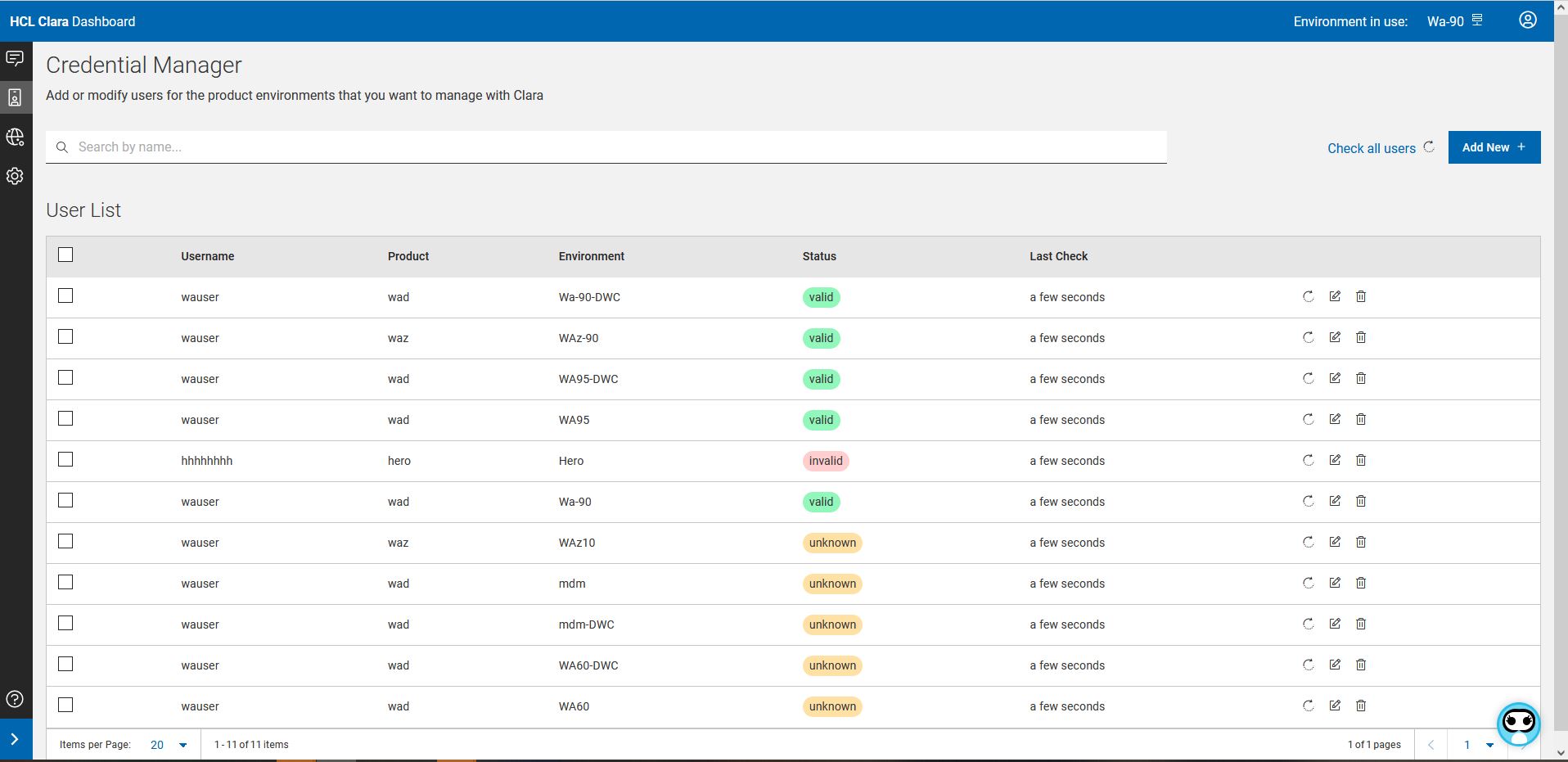The height and width of the screenshot is (762, 1568).
Task: Recheck status for the hhhhhhhh user row
Action: [1307, 460]
